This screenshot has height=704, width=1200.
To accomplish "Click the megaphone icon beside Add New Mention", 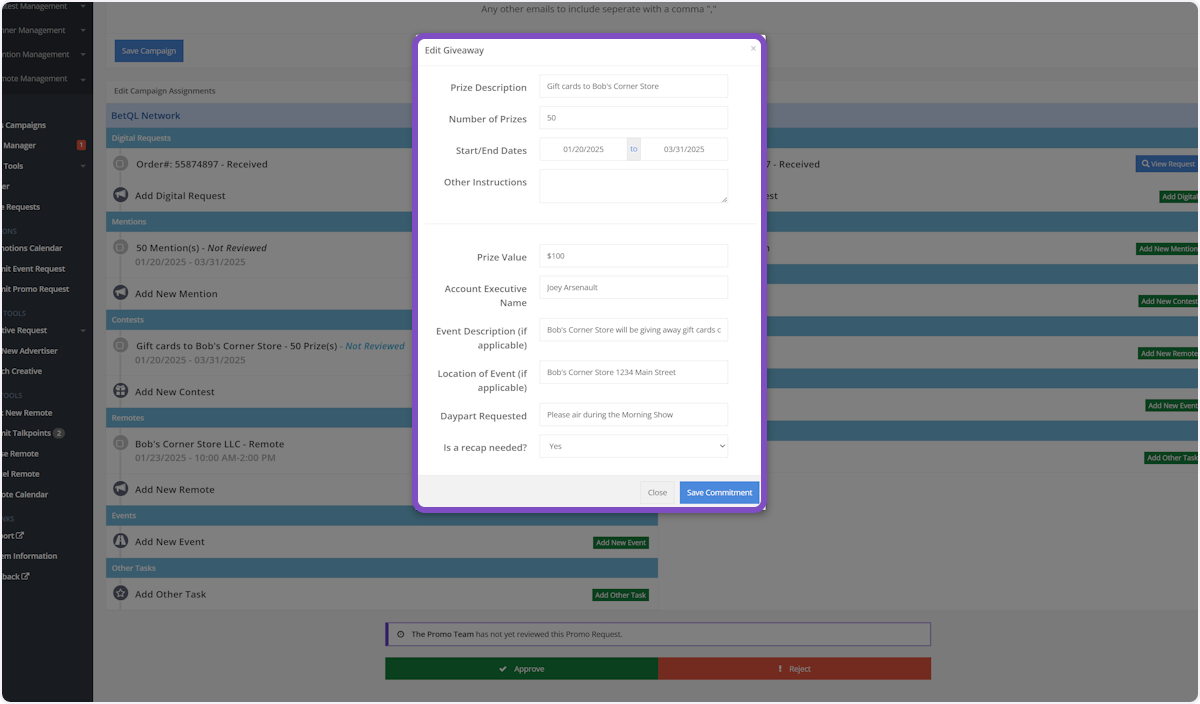I will [120, 294].
